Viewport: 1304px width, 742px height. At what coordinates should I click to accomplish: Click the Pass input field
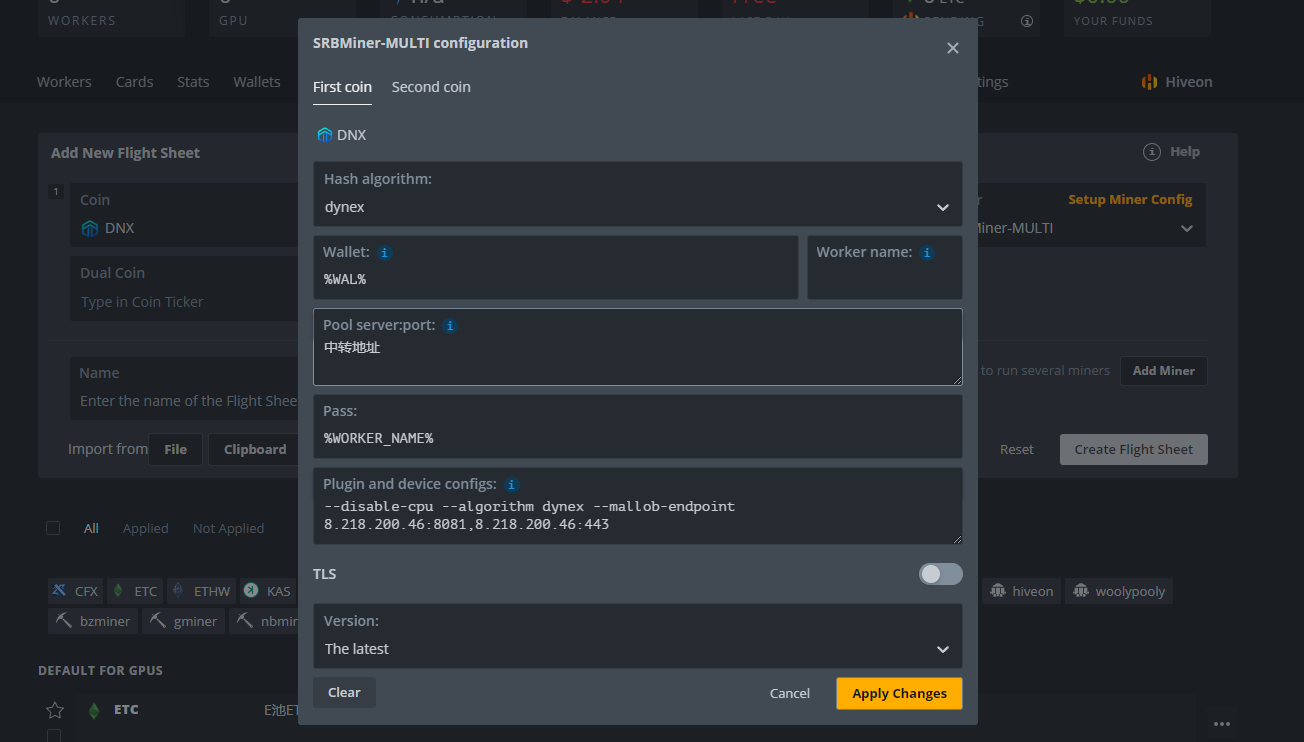(x=638, y=426)
